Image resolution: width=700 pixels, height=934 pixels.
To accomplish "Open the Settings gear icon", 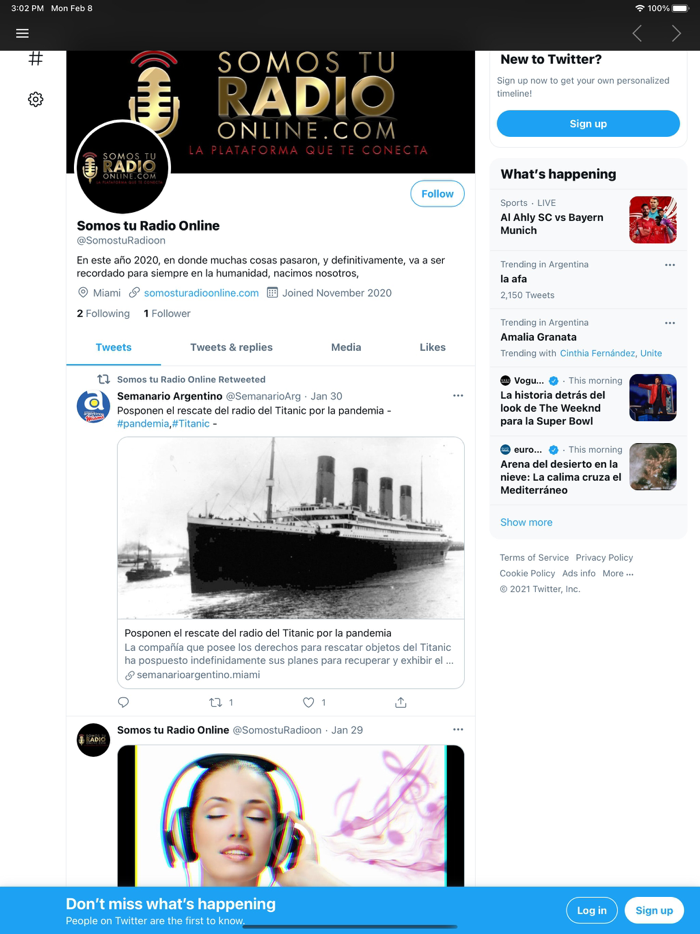I will click(36, 99).
